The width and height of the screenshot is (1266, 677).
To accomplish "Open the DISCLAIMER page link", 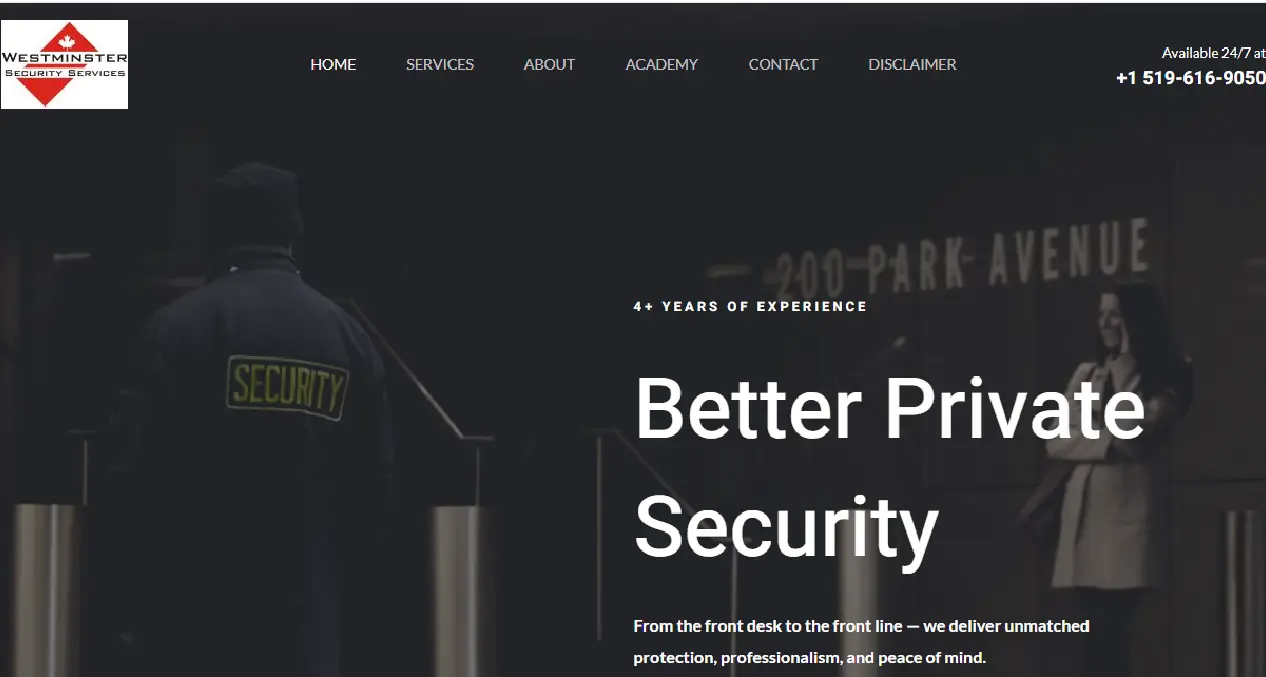I will [x=912, y=64].
